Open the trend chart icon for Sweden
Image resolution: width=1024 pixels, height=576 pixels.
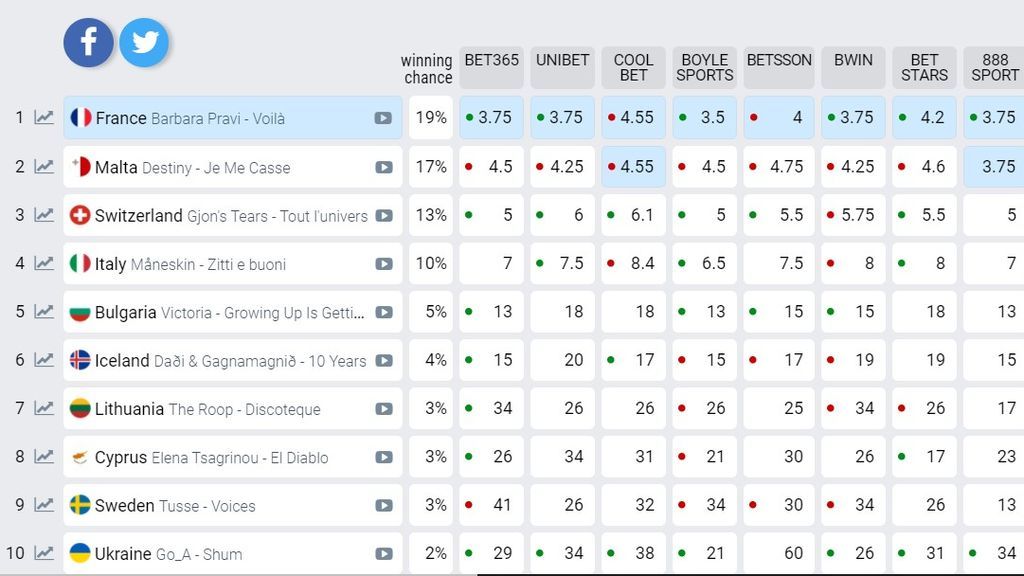click(44, 505)
